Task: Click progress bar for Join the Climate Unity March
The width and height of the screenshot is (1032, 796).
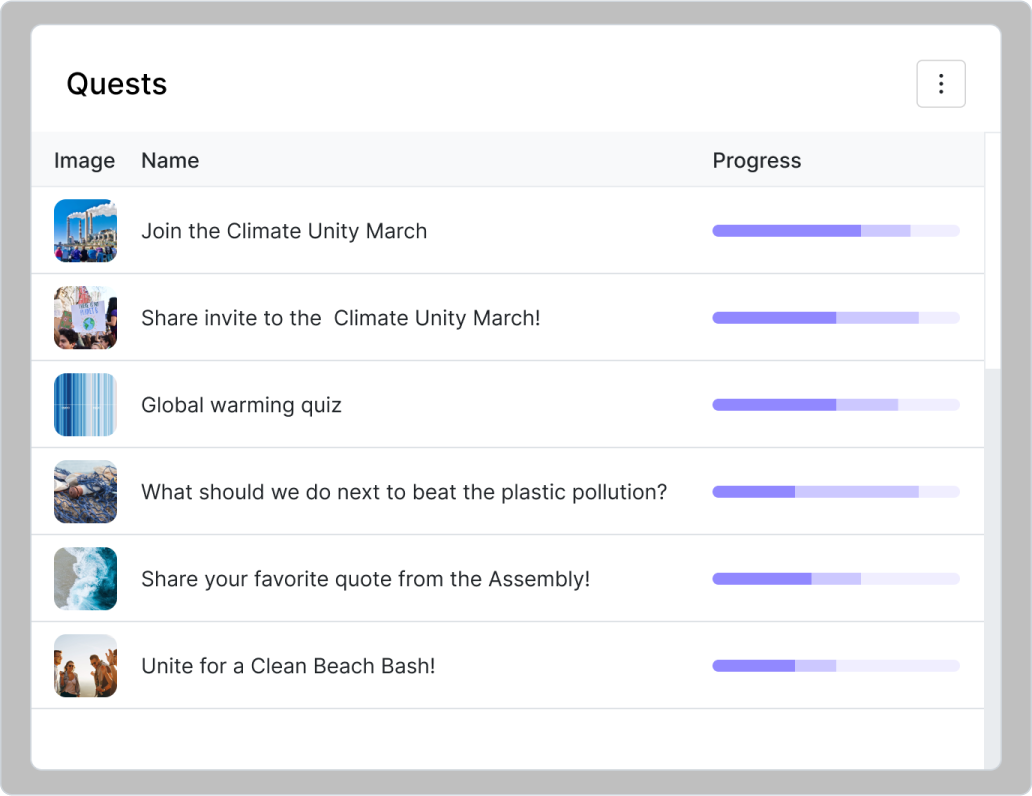Action: point(835,231)
